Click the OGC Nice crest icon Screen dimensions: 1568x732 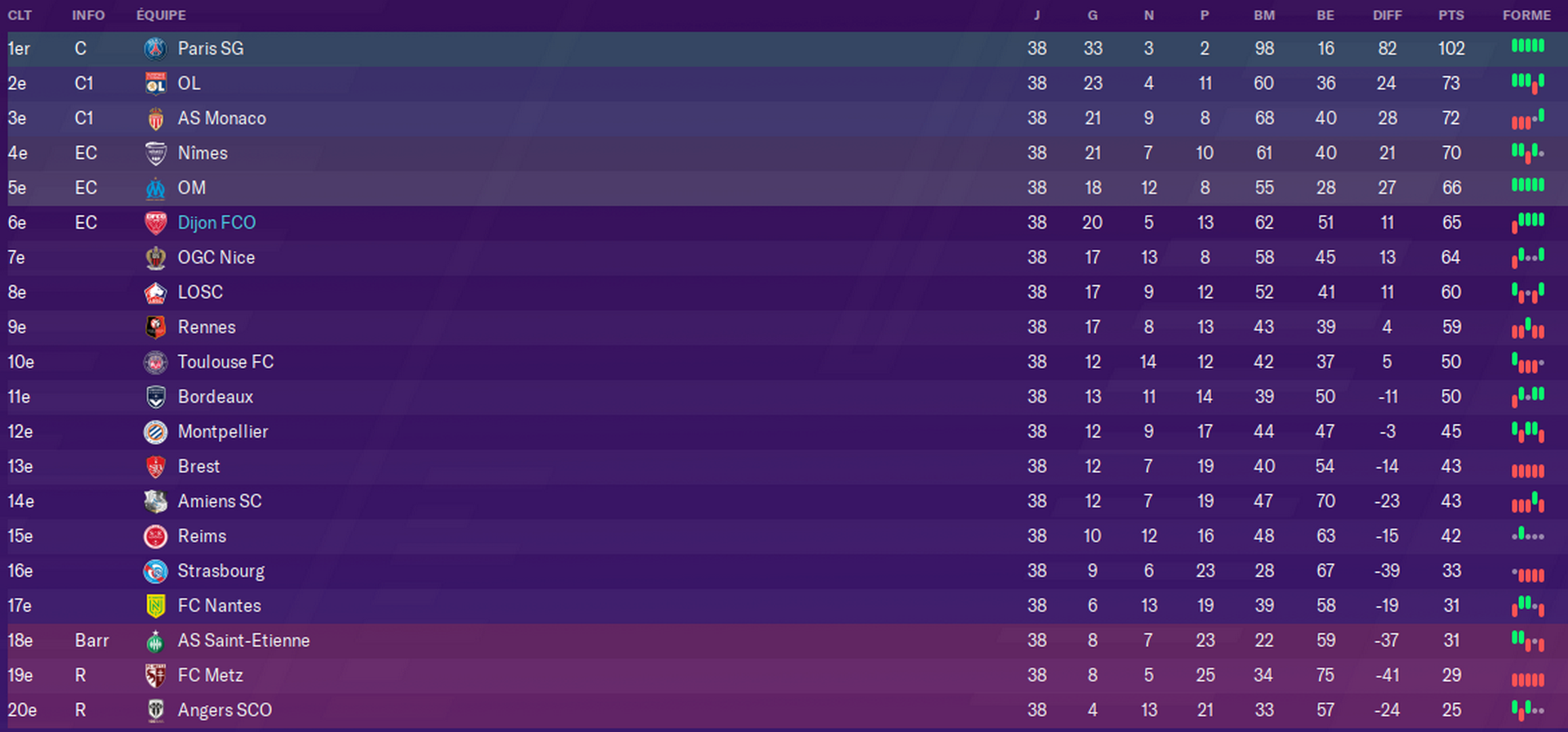(x=155, y=257)
